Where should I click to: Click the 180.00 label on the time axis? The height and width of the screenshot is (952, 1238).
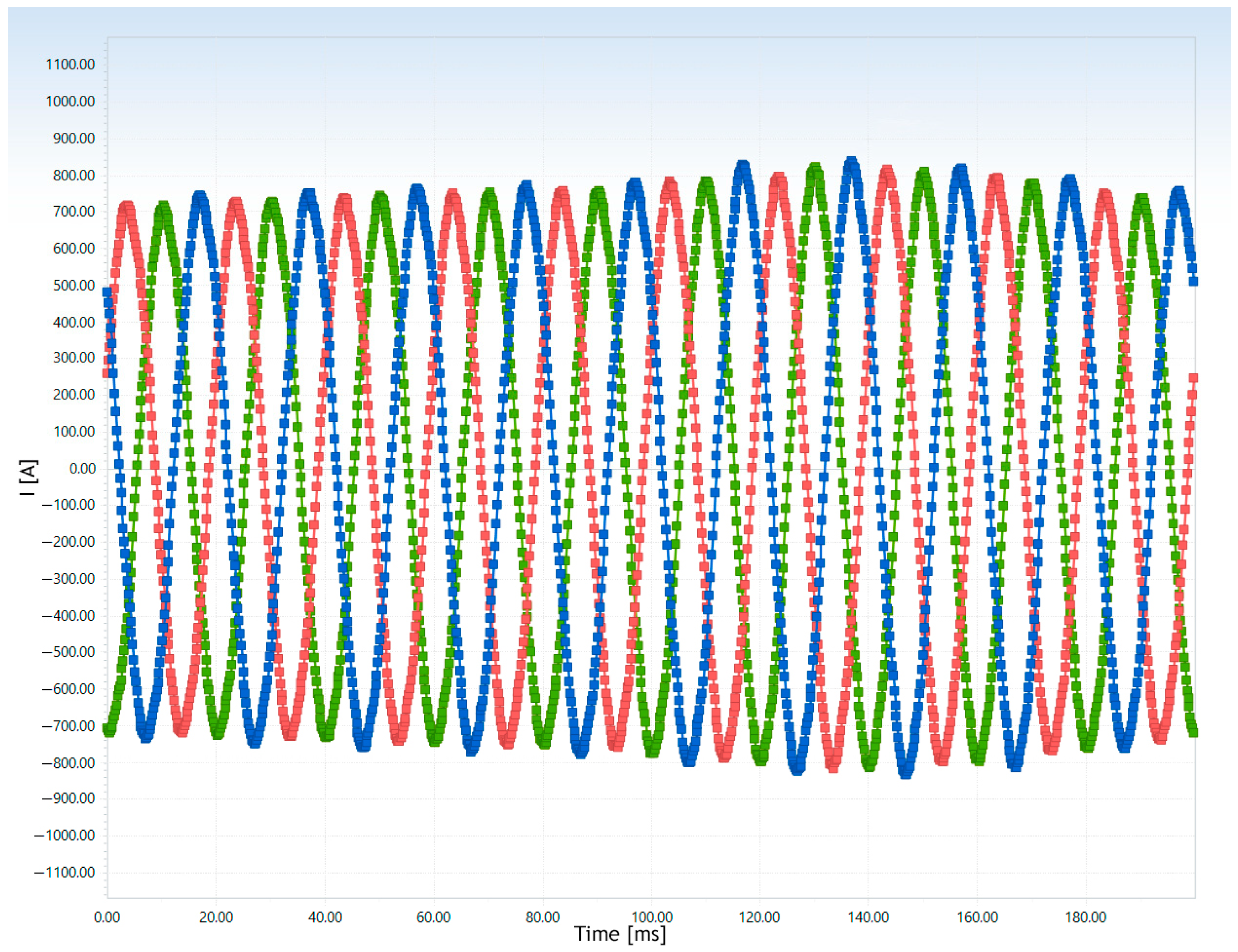click(x=1086, y=917)
